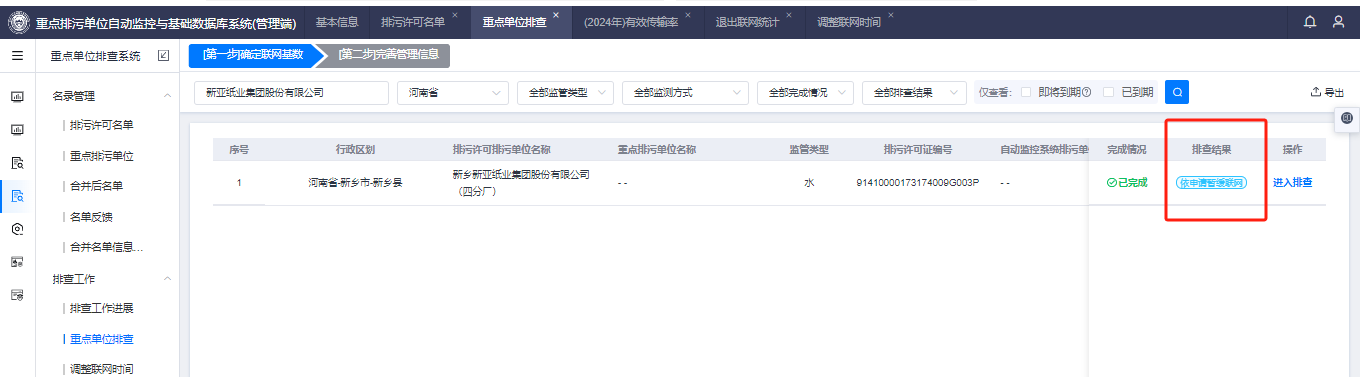Switch to the 基本信息 tab
Image resolution: width=1360 pixels, height=377 pixels.
(x=337, y=21)
